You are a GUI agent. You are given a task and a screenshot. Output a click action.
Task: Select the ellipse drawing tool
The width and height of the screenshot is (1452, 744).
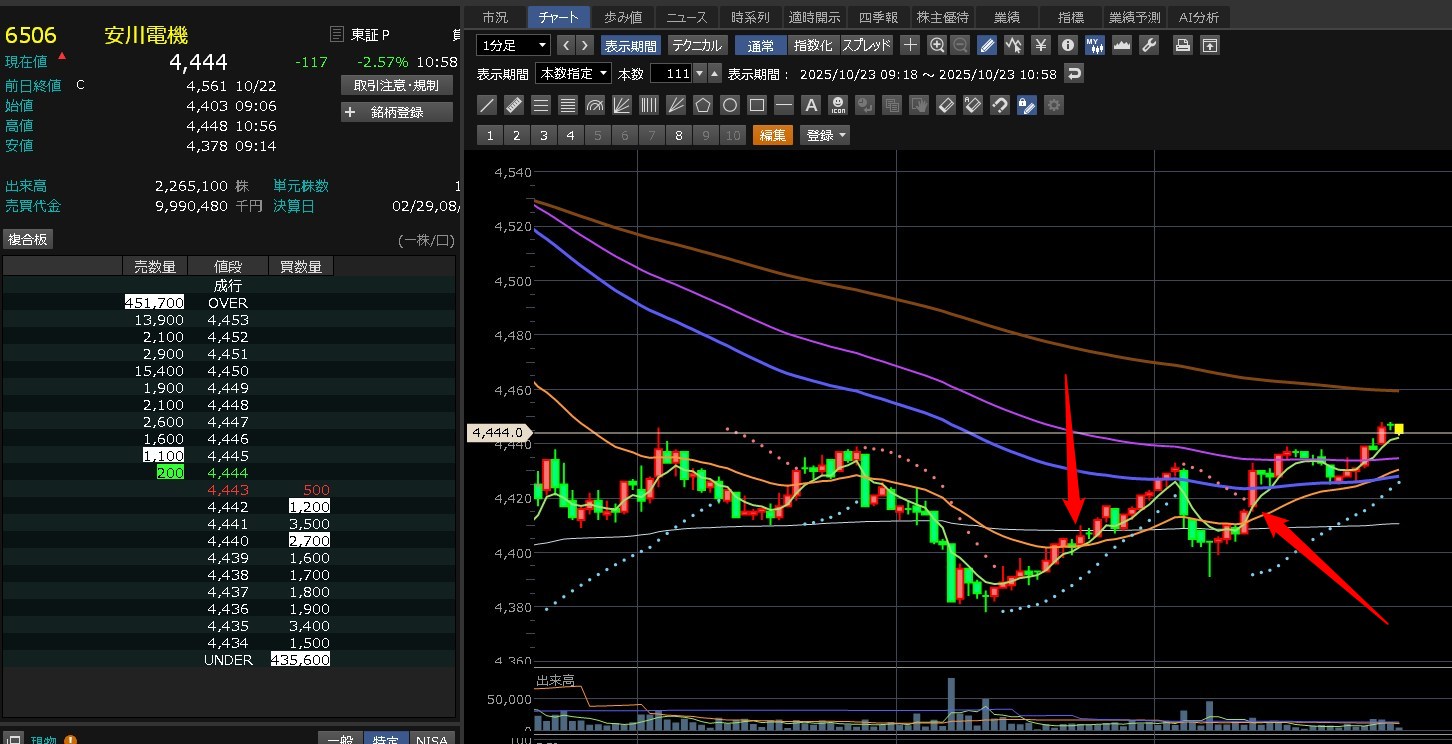point(730,105)
